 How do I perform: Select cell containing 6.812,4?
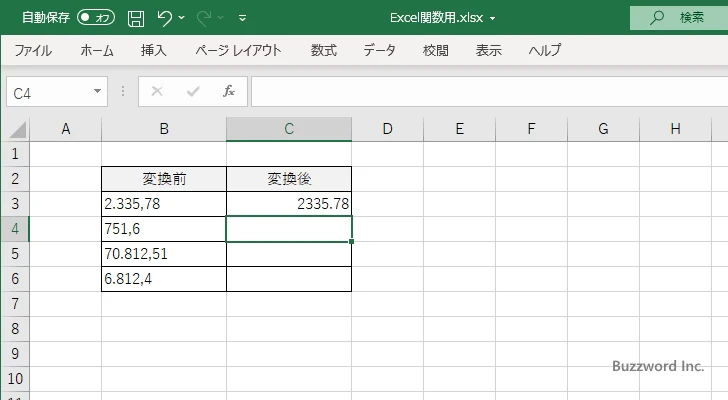(164, 279)
